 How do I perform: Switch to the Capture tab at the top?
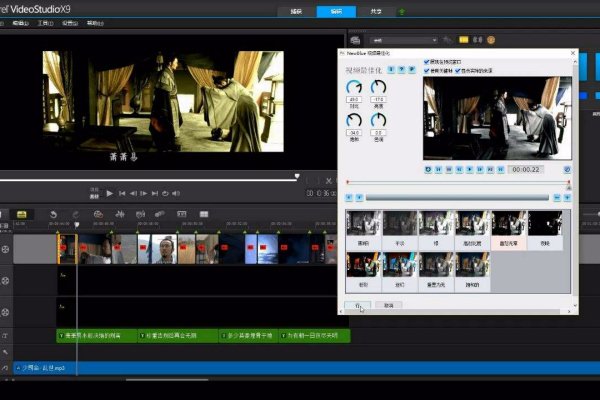point(294,12)
